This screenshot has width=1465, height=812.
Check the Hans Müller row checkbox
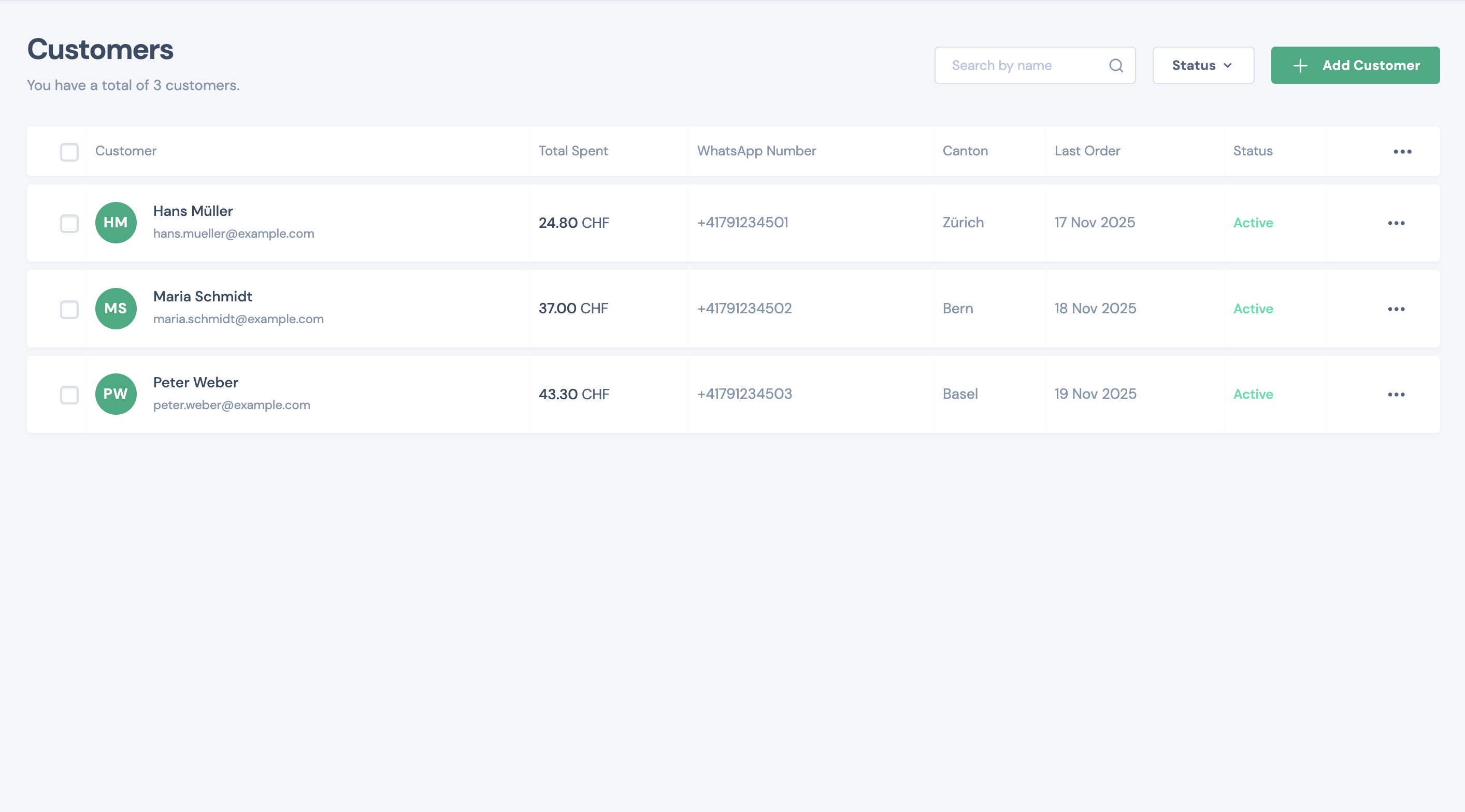pyautogui.click(x=69, y=224)
